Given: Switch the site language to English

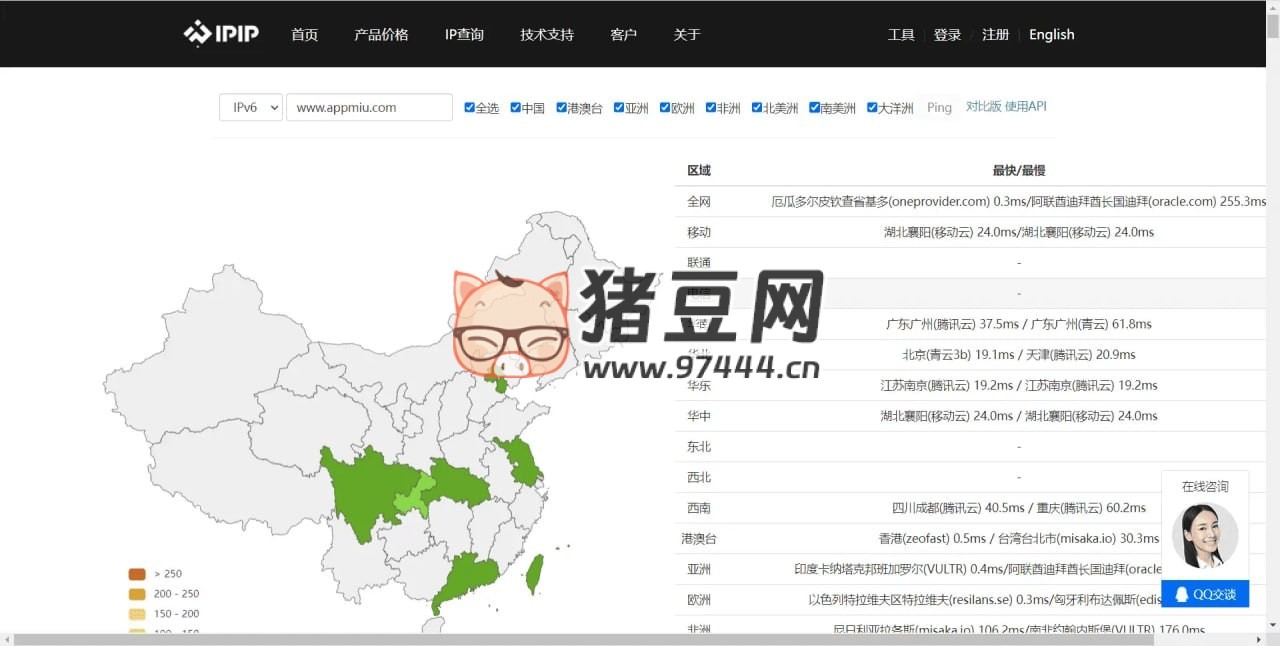Looking at the screenshot, I should [x=1051, y=34].
